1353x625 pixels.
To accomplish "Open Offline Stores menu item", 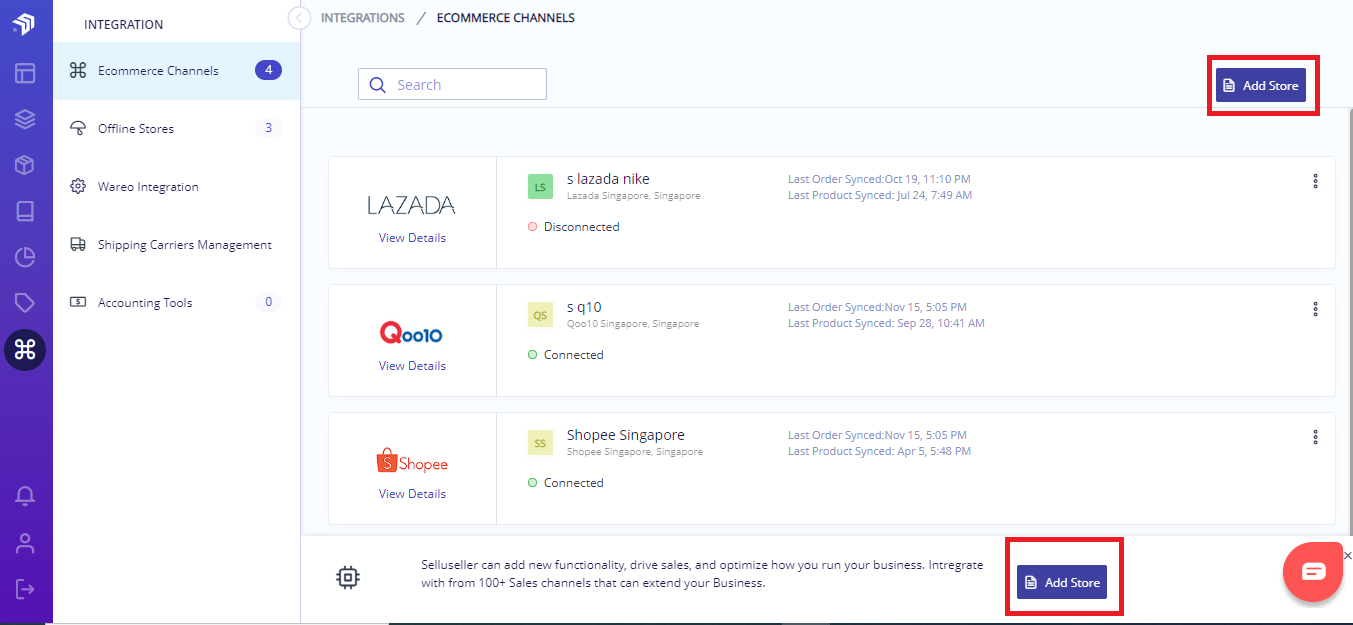I will click(176, 129).
